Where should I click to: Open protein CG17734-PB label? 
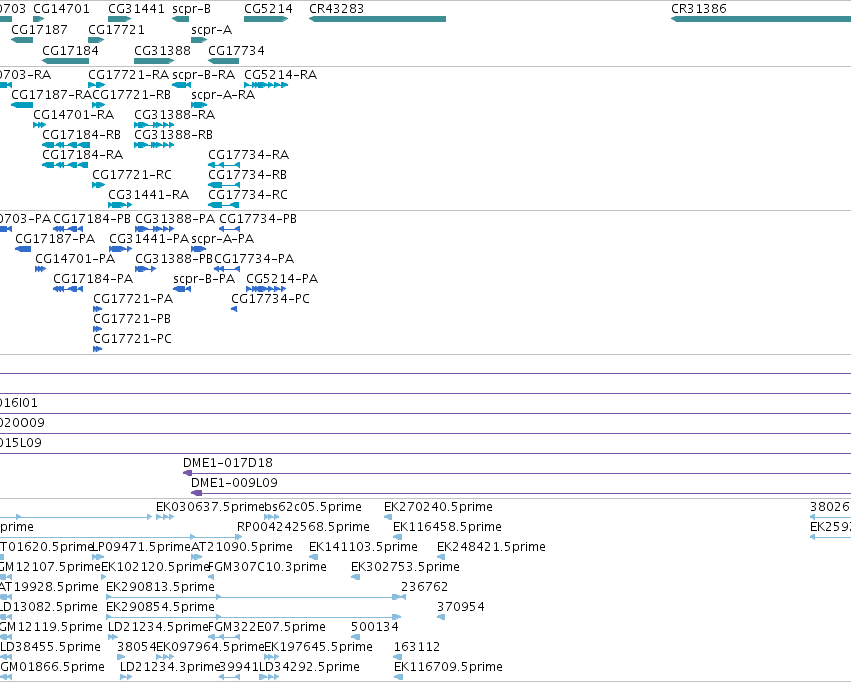[x=258, y=219]
